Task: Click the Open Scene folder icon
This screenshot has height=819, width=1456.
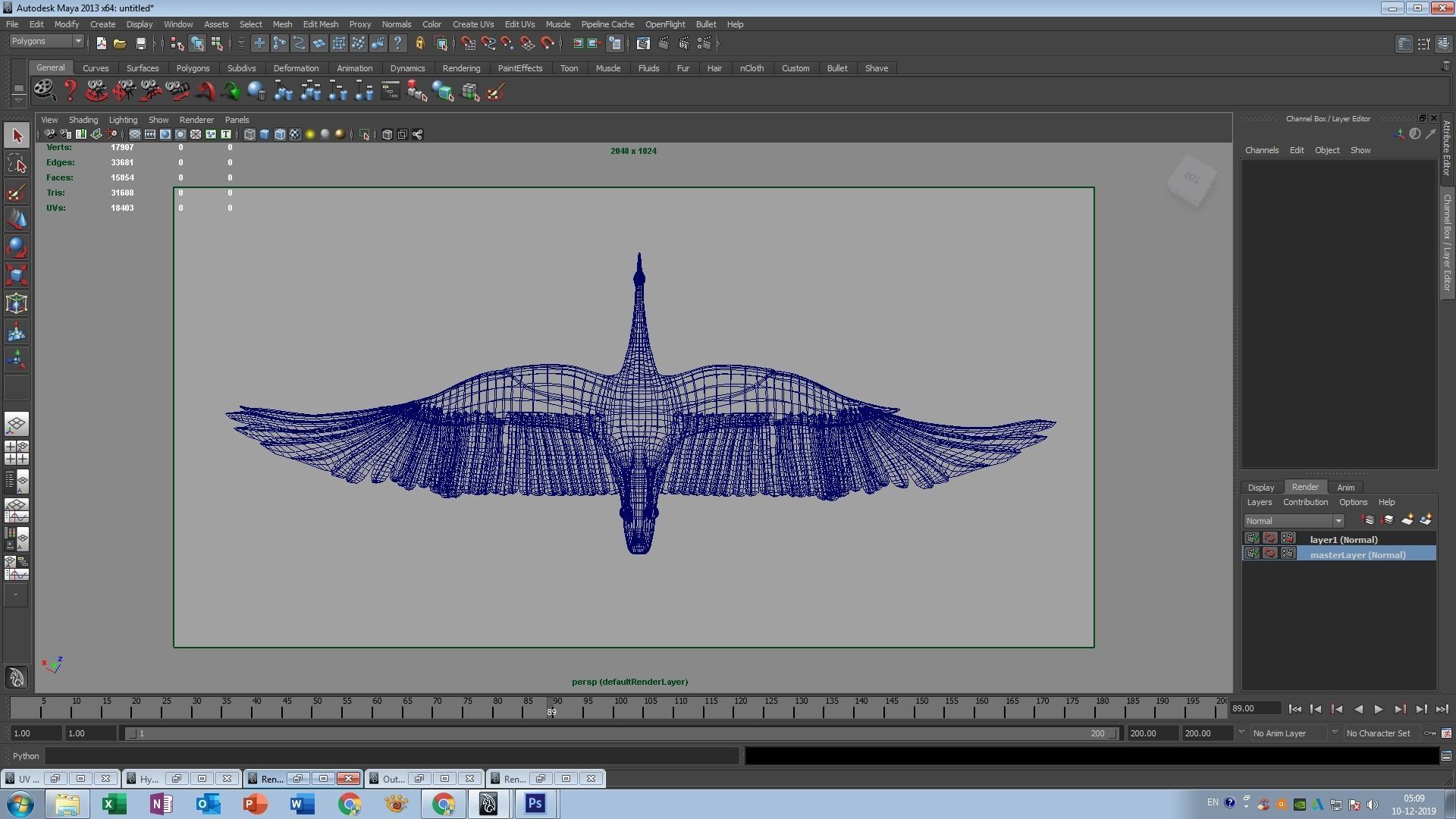Action: click(120, 43)
